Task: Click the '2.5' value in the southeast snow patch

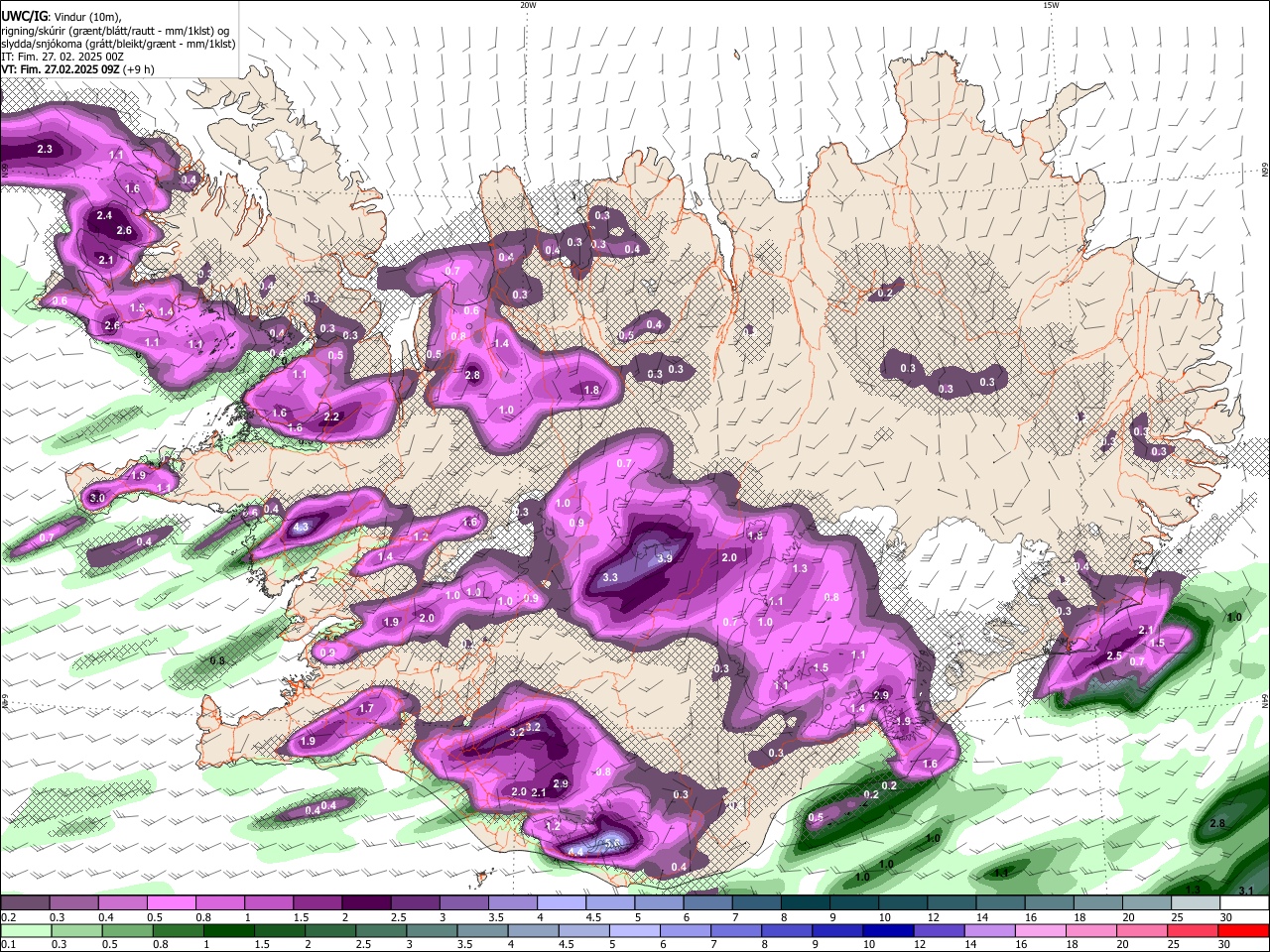Action: point(1114,656)
